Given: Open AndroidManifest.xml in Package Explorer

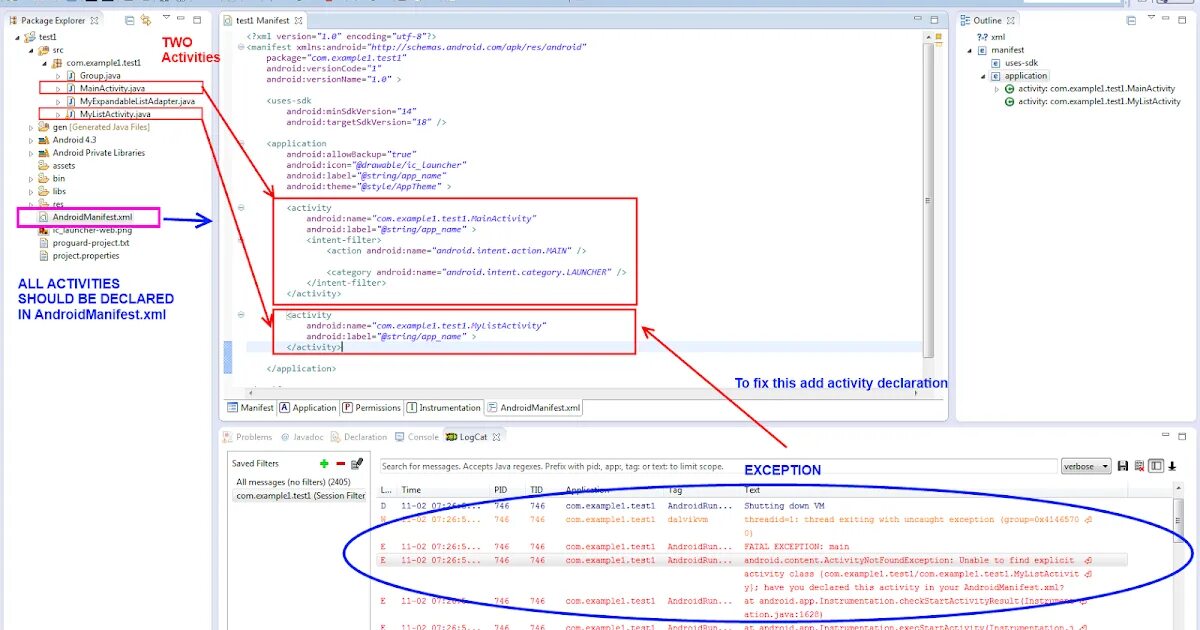Looking at the screenshot, I should pyautogui.click(x=85, y=217).
